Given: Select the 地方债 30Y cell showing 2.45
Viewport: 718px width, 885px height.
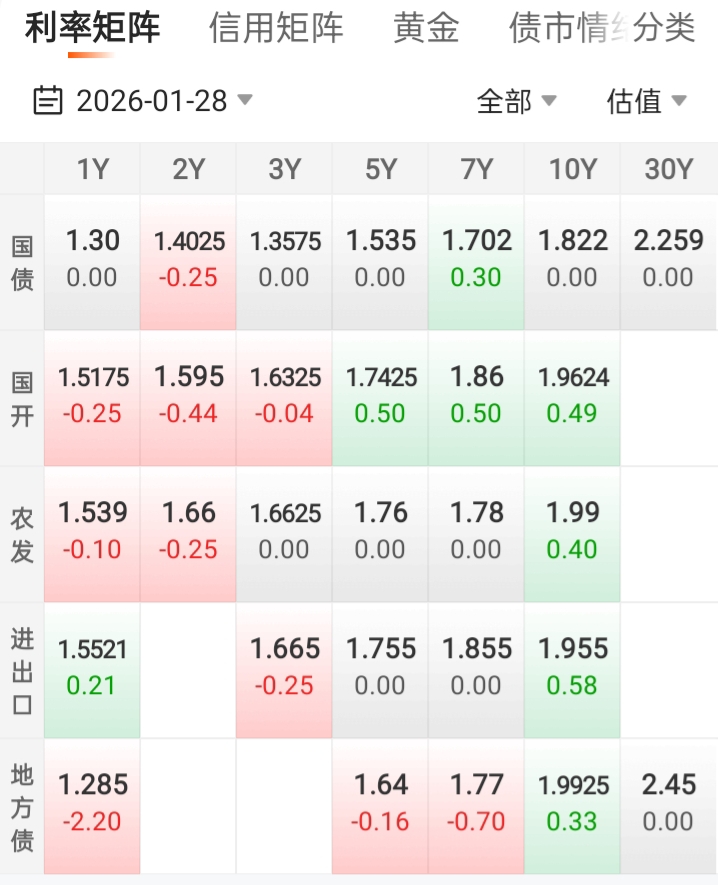Looking at the screenshot, I should click(x=668, y=806).
